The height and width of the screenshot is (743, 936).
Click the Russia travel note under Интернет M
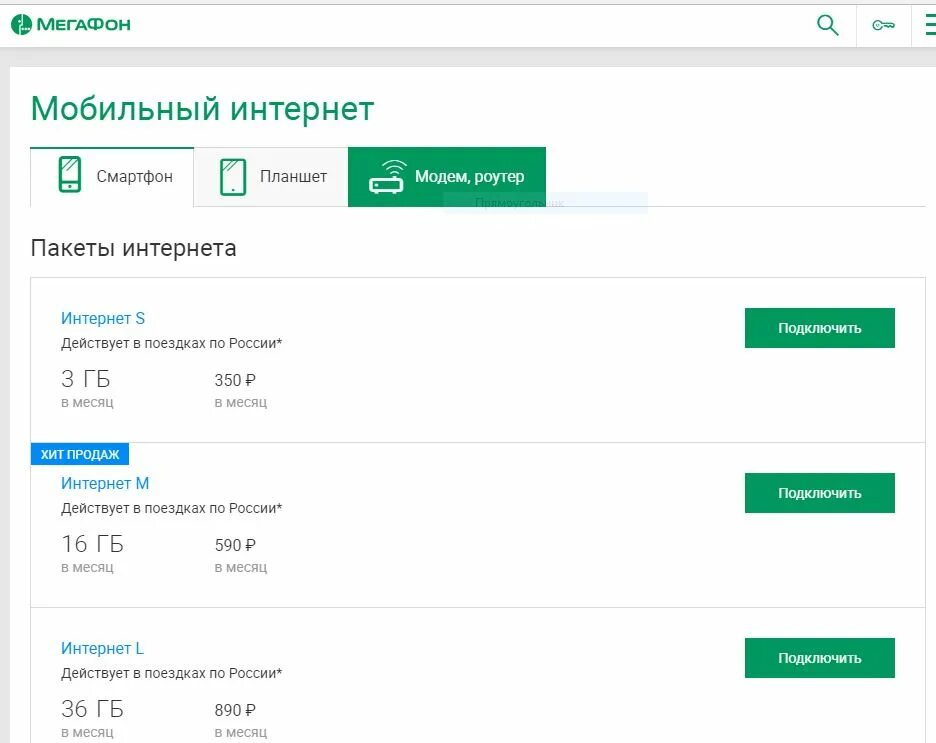pos(171,508)
